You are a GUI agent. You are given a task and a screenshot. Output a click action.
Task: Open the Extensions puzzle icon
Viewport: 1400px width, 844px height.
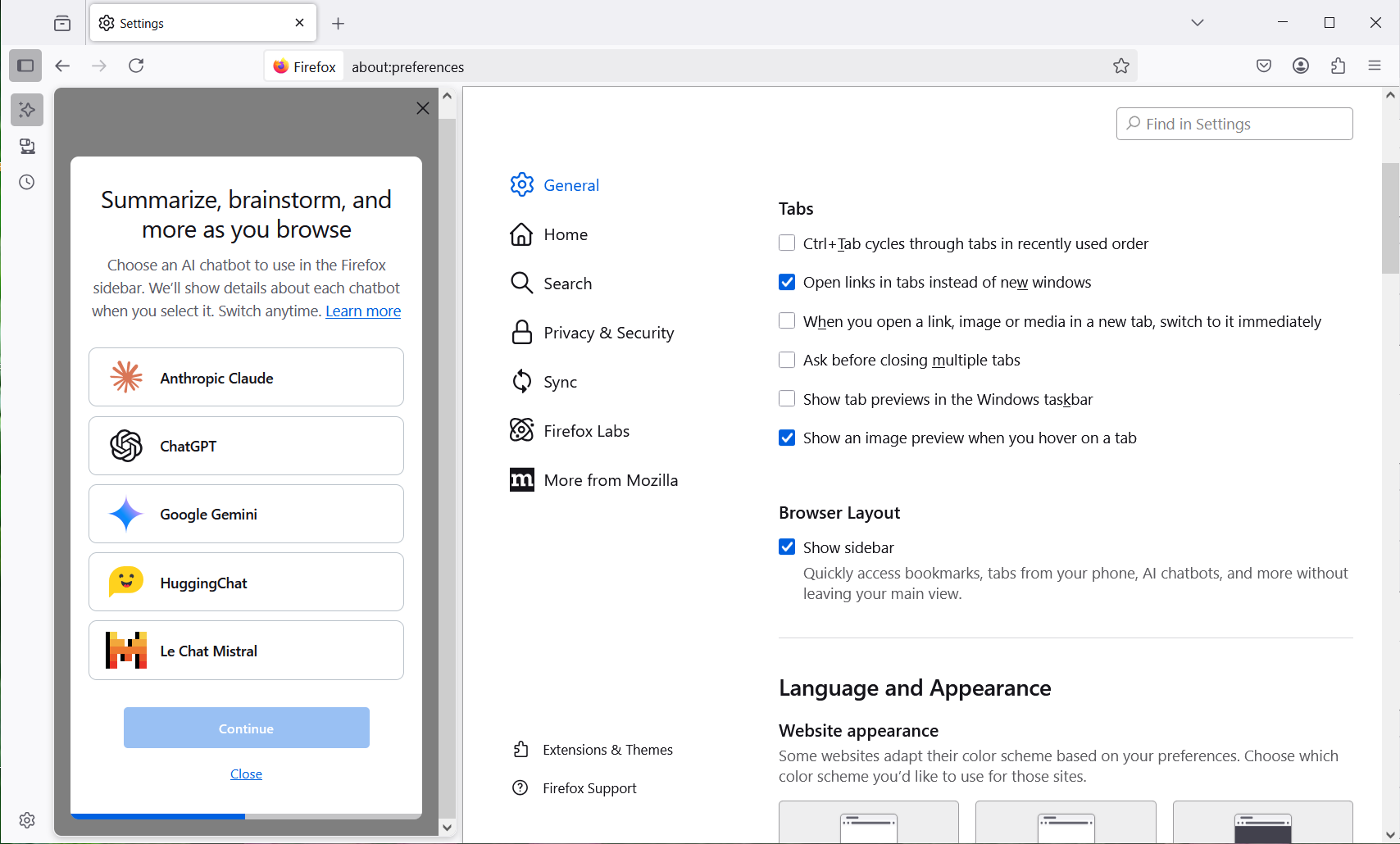pyautogui.click(x=1339, y=66)
